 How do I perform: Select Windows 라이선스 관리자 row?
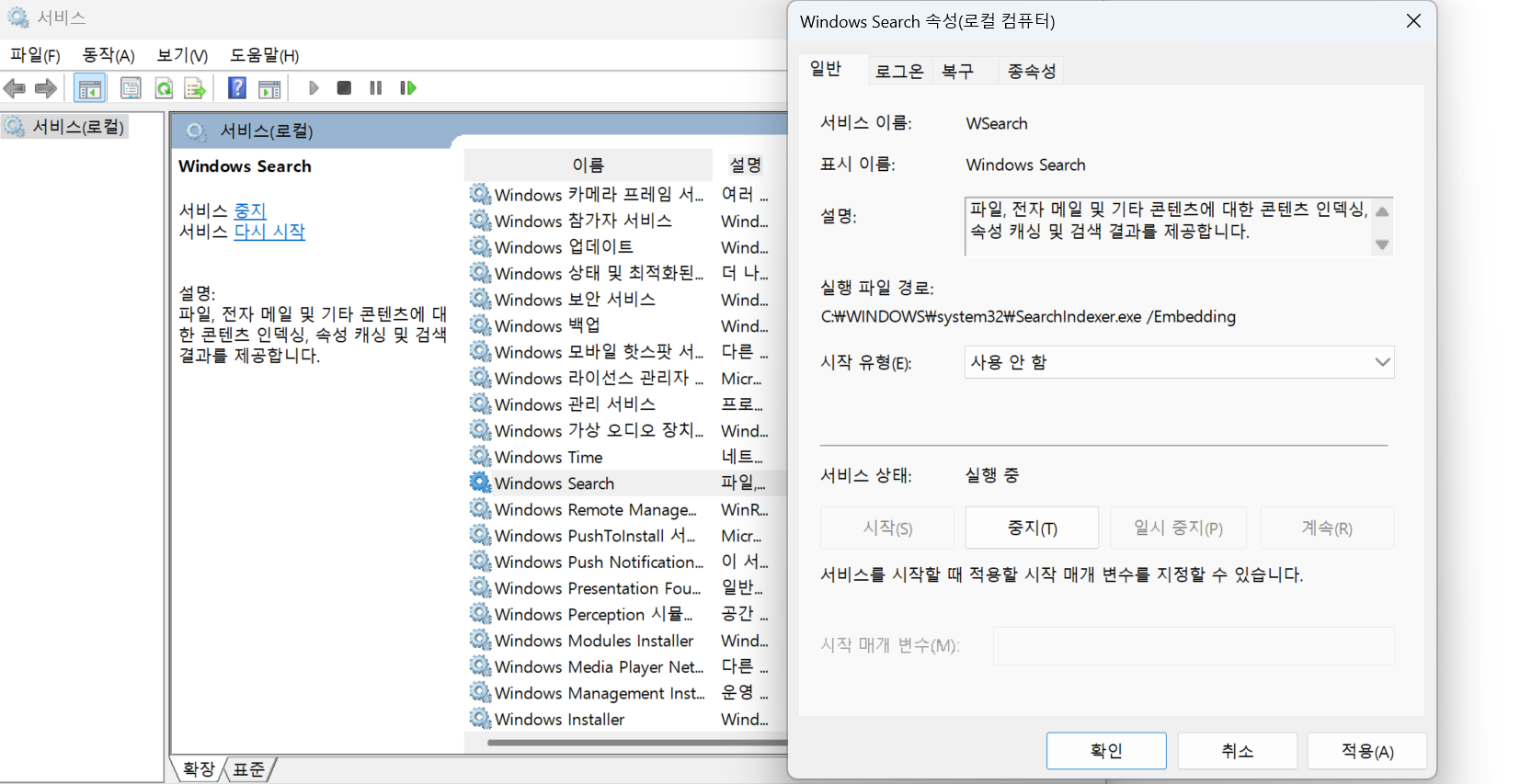tap(626, 378)
